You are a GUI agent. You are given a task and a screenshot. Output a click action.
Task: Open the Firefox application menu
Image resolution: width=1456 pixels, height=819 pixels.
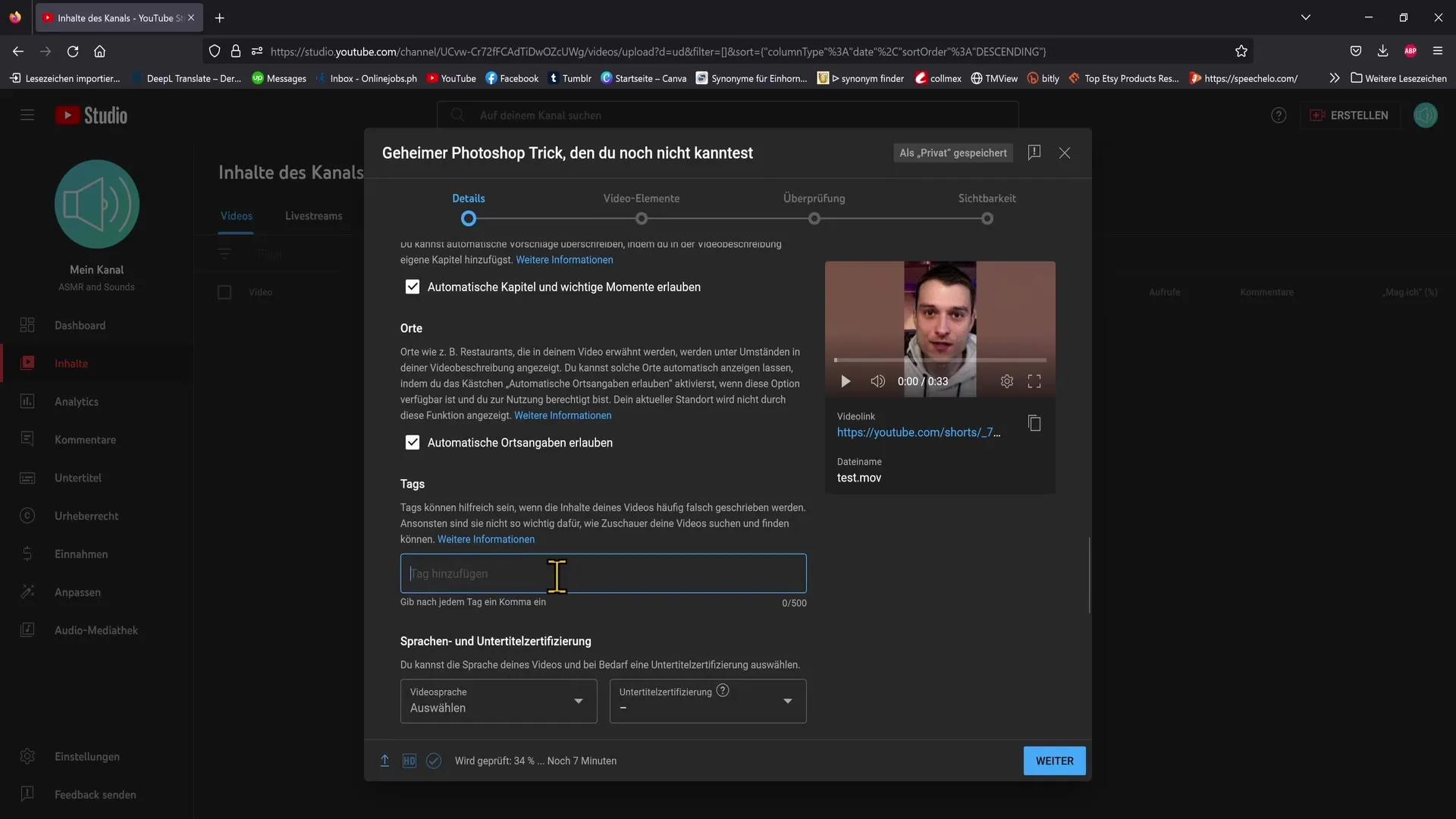pyautogui.click(x=1438, y=51)
